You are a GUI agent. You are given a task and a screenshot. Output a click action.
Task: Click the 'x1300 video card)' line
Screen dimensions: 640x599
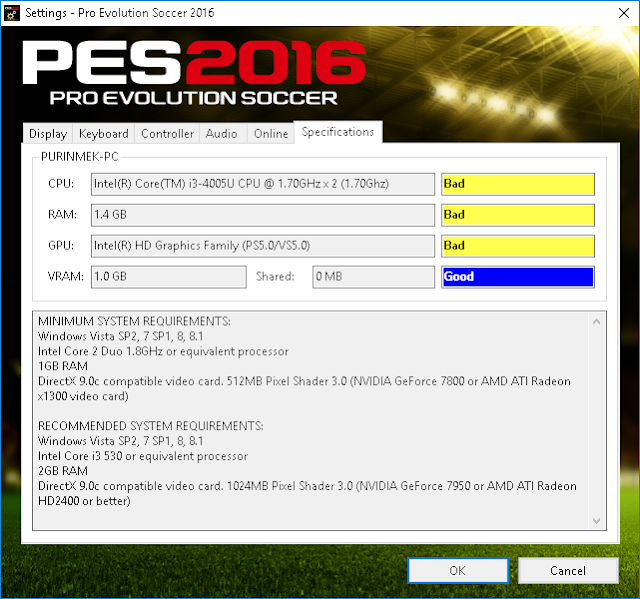83,396
